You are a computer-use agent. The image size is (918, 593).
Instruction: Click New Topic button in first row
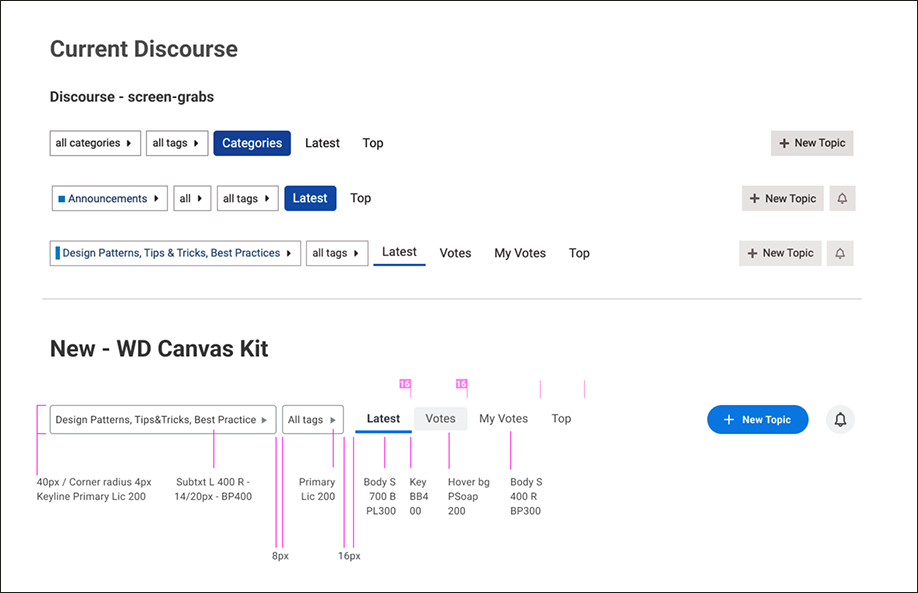pyautogui.click(x=811, y=143)
